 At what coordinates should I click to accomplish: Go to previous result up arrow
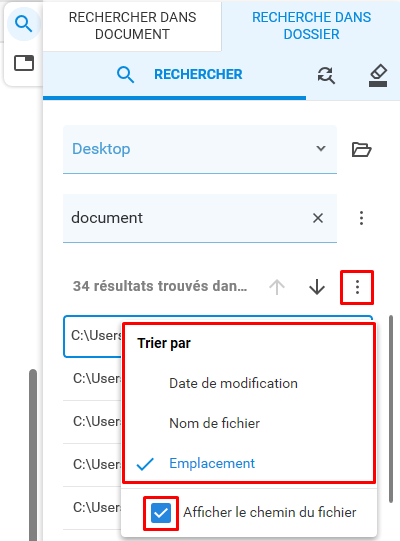click(277, 287)
